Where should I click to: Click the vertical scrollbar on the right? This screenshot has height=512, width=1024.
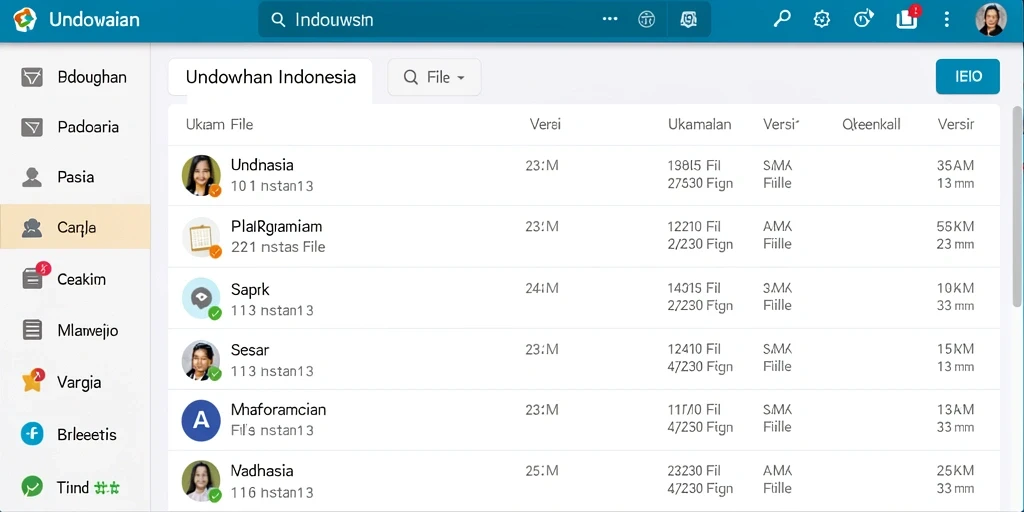(1017, 206)
